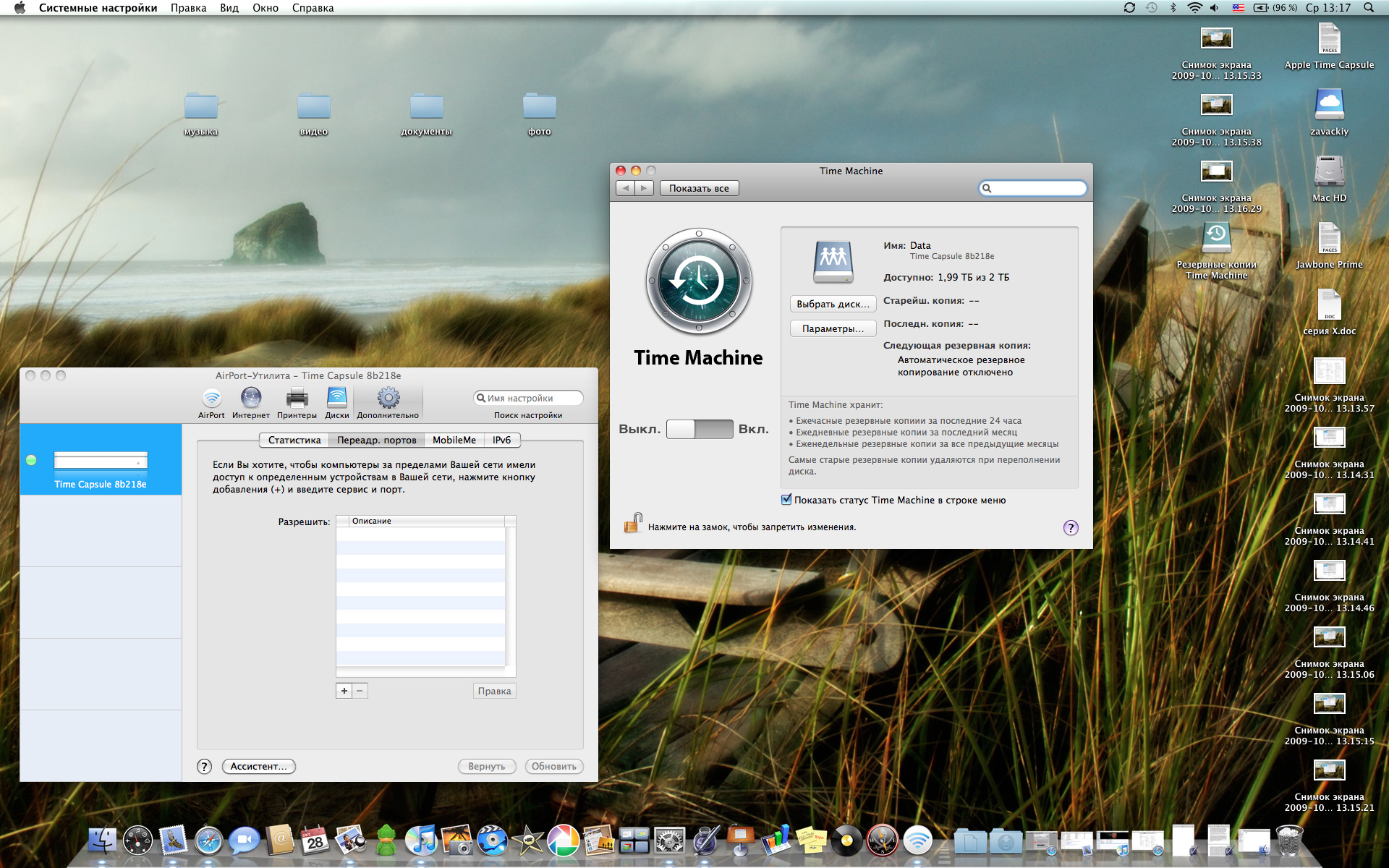Uncheck Показать статус Time Machine в строке меню
The height and width of the screenshot is (868, 1389).
pos(786,499)
